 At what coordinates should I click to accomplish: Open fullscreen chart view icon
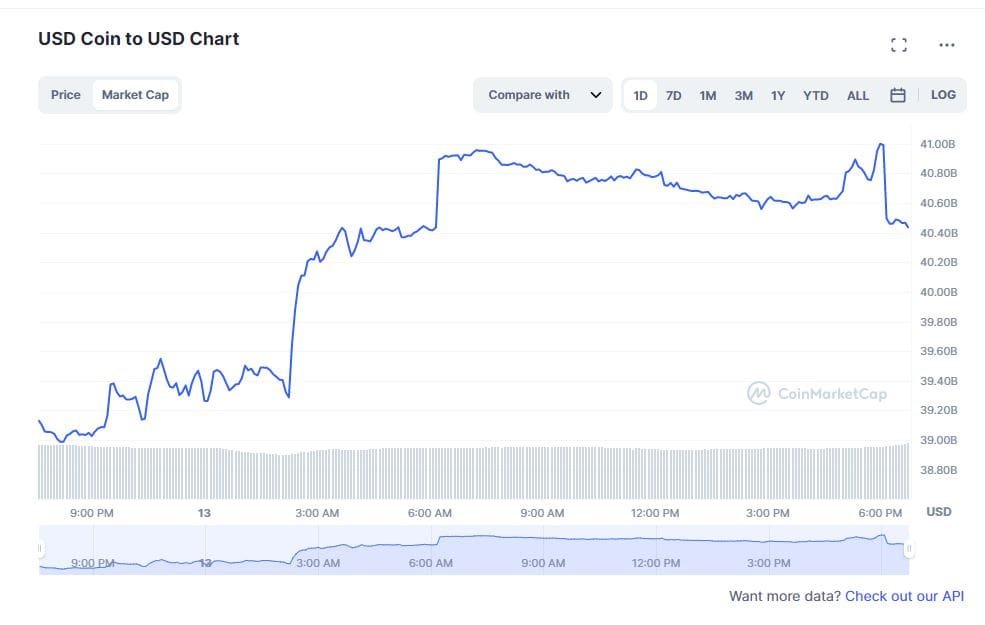[898, 45]
